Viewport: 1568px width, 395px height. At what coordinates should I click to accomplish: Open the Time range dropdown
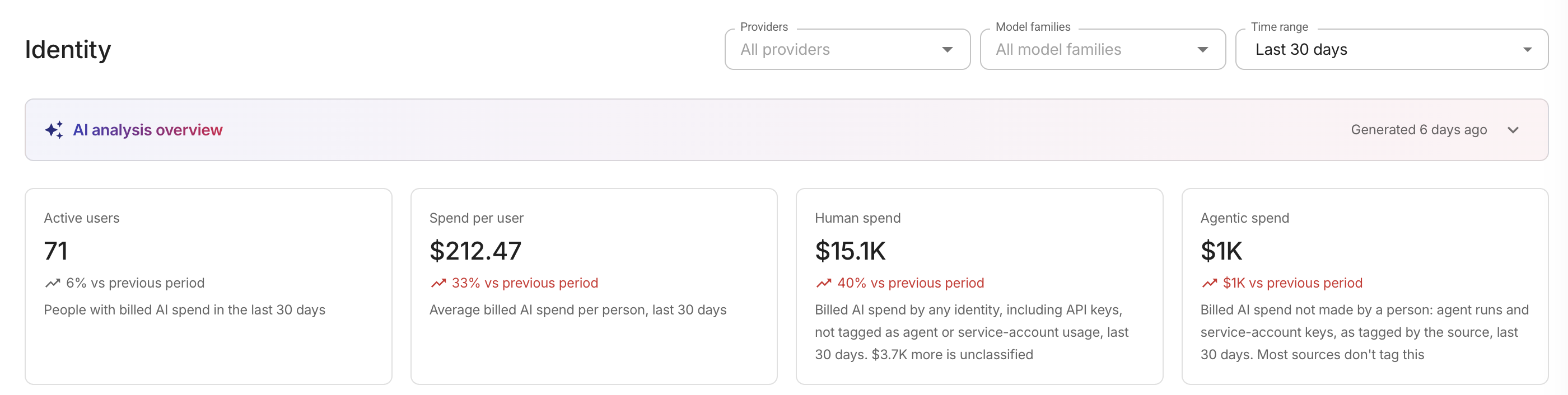(x=1392, y=49)
